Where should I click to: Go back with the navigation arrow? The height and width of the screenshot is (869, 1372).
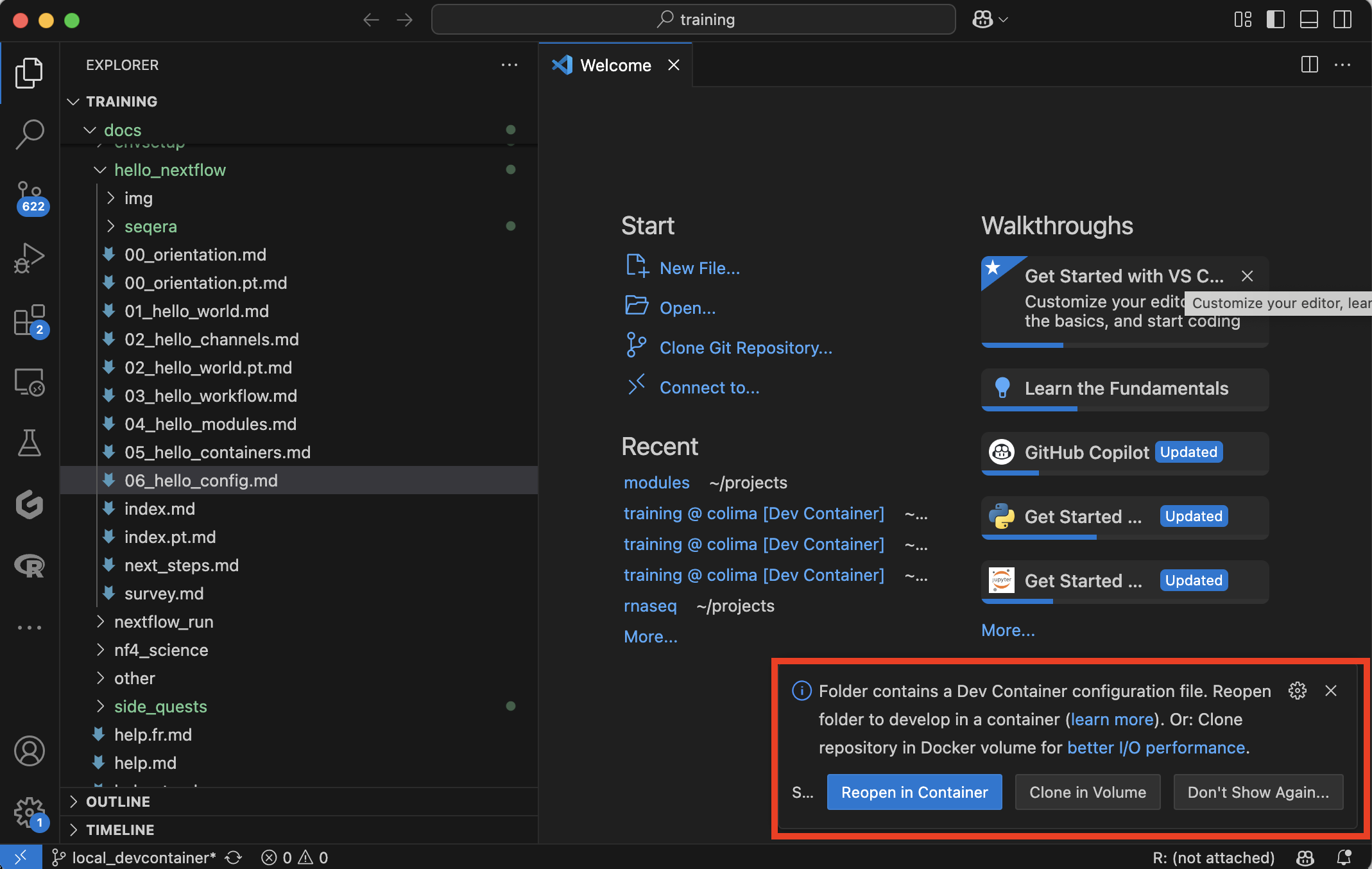click(371, 20)
